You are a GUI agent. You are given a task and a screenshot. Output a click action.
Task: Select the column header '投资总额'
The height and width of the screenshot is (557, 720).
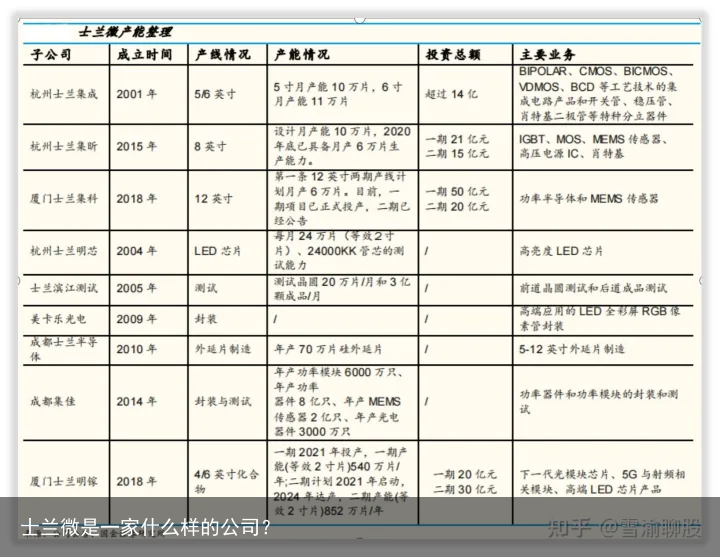(453, 55)
